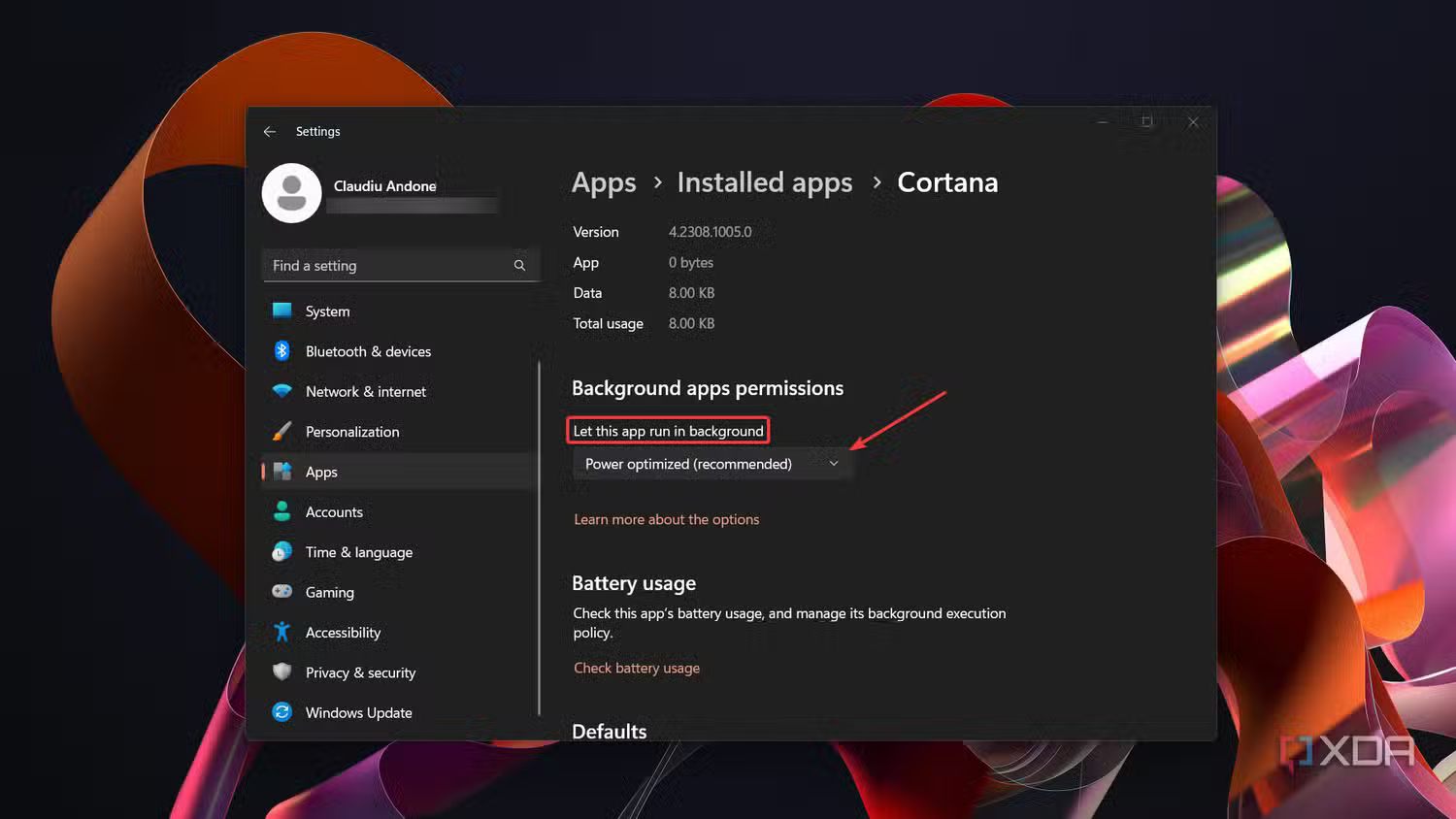
Task: Open Gaming settings
Action: click(x=281, y=592)
